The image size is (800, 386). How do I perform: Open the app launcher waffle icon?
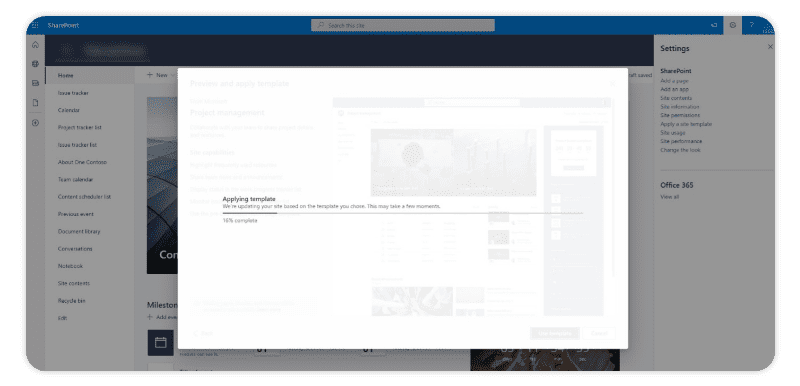(35, 25)
